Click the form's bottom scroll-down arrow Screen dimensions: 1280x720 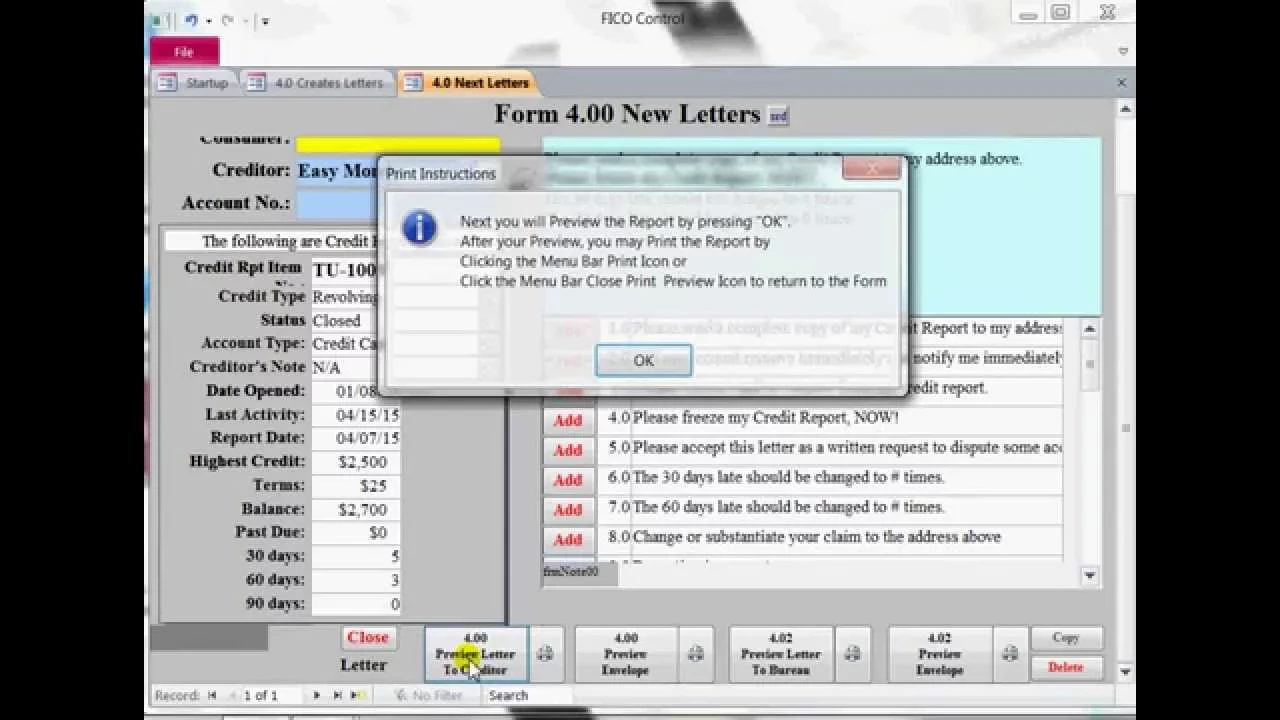1126,672
